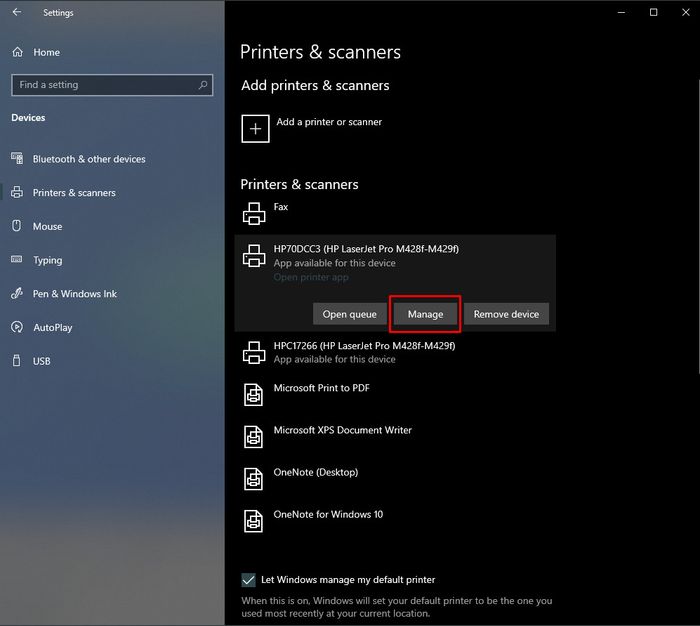The image size is (700, 626).
Task: Click the Bluetooth & other devices icon
Action: (x=17, y=159)
